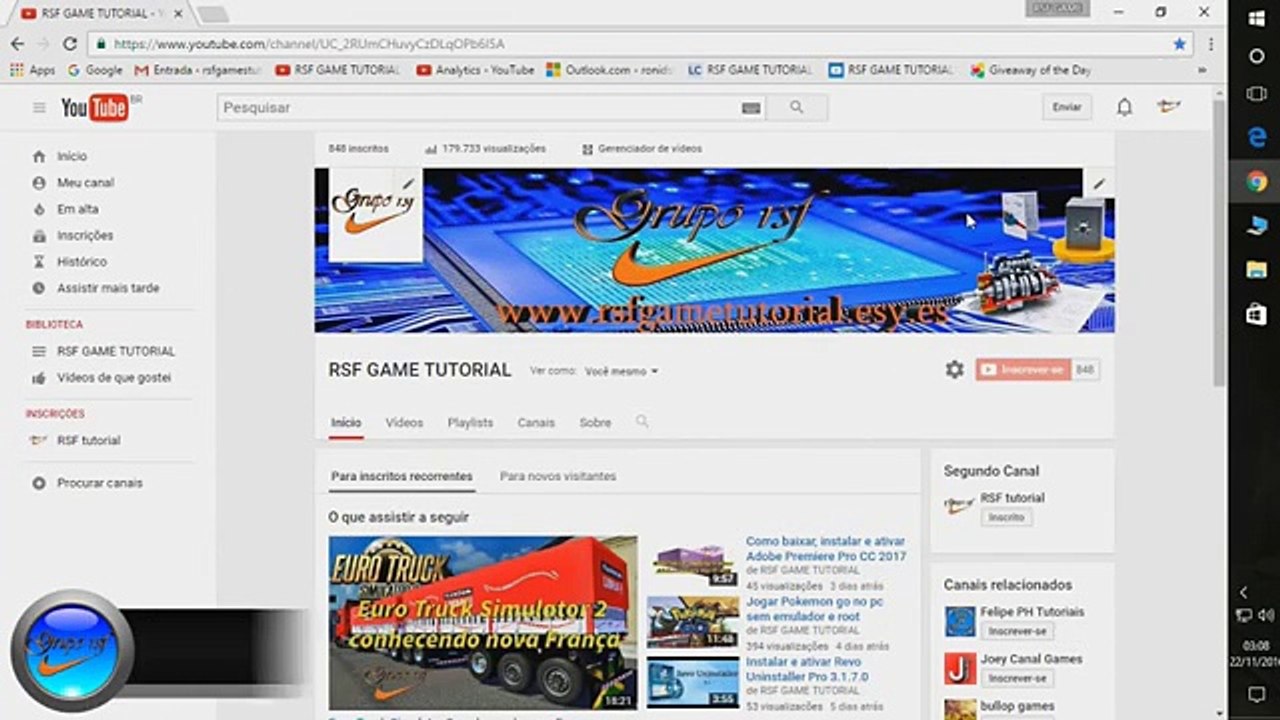
Task: Go back in Chrome
Action: [17, 44]
